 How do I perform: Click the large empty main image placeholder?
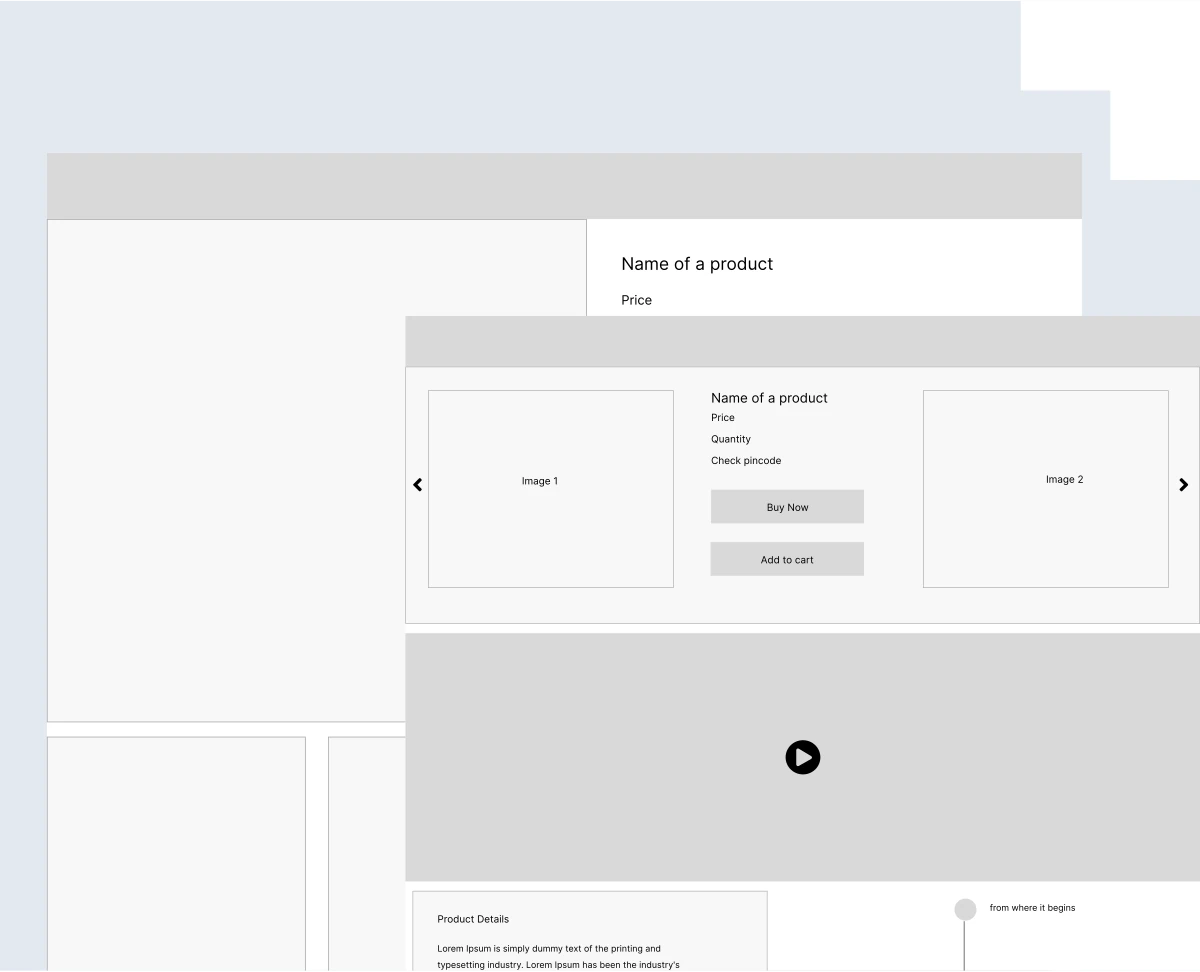click(x=225, y=470)
